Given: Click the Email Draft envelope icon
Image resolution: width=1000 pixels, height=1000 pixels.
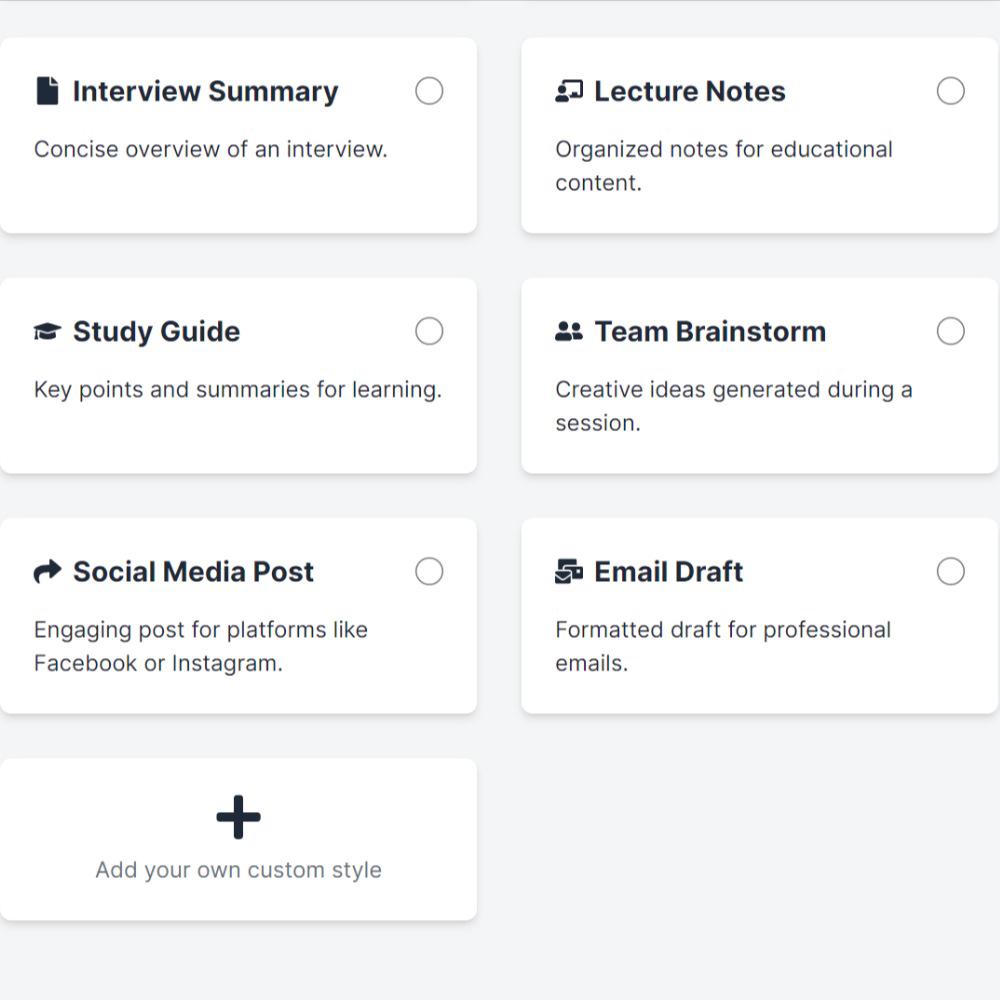Looking at the screenshot, I should point(568,571).
